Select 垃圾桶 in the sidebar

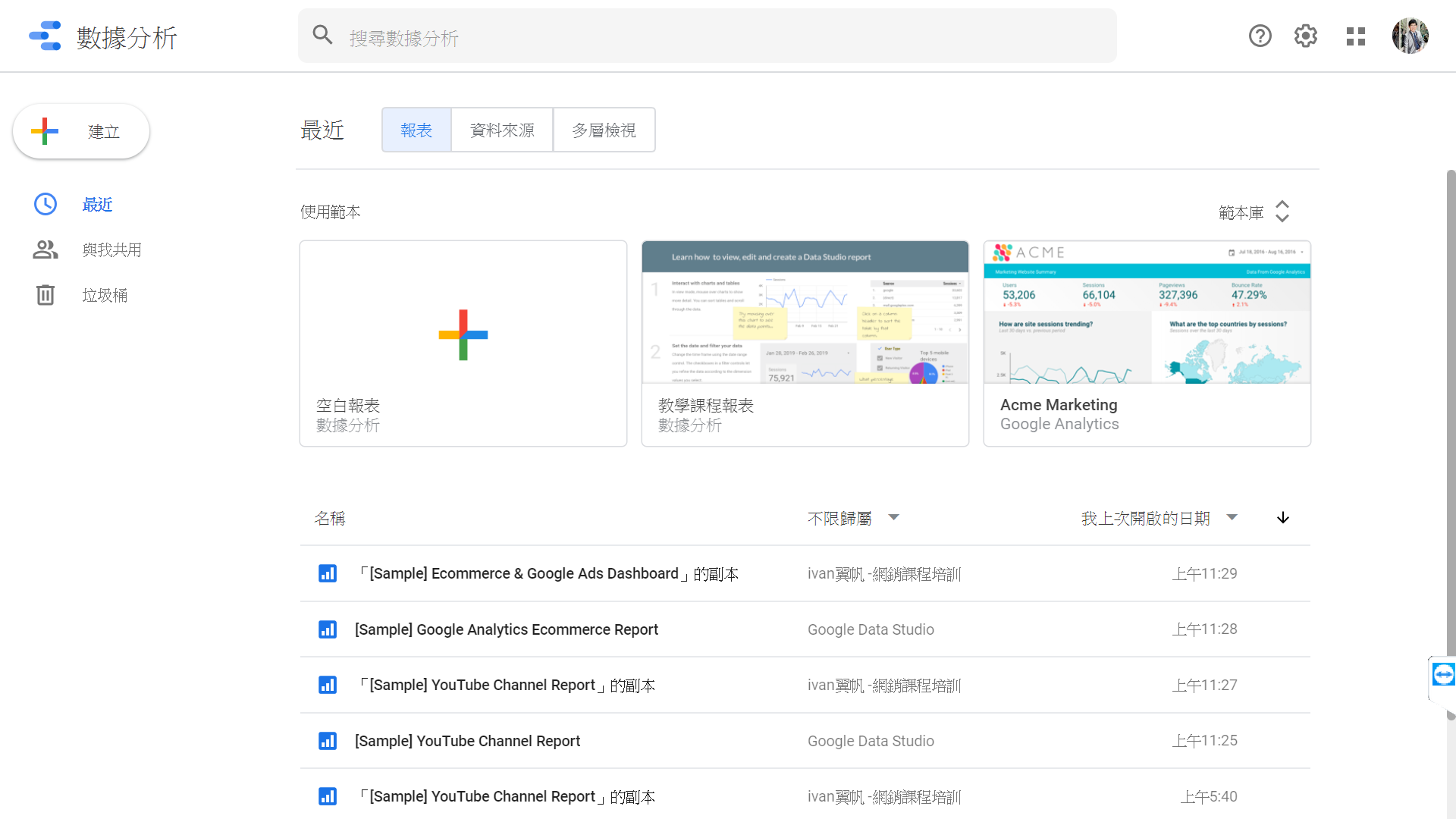point(105,296)
